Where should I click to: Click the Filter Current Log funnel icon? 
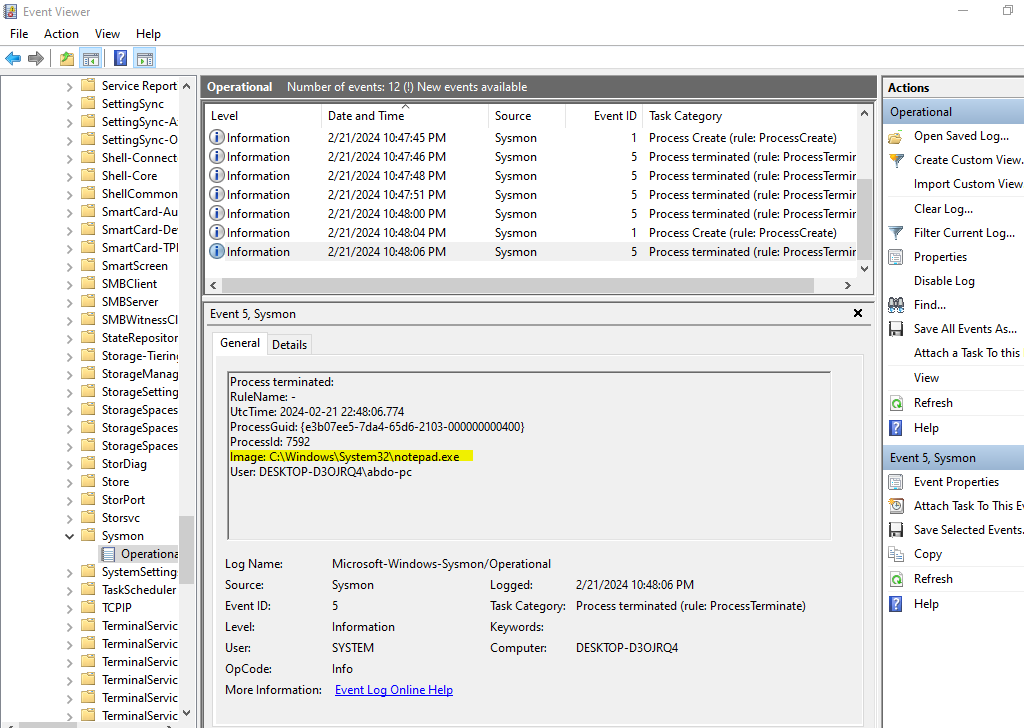click(x=895, y=232)
